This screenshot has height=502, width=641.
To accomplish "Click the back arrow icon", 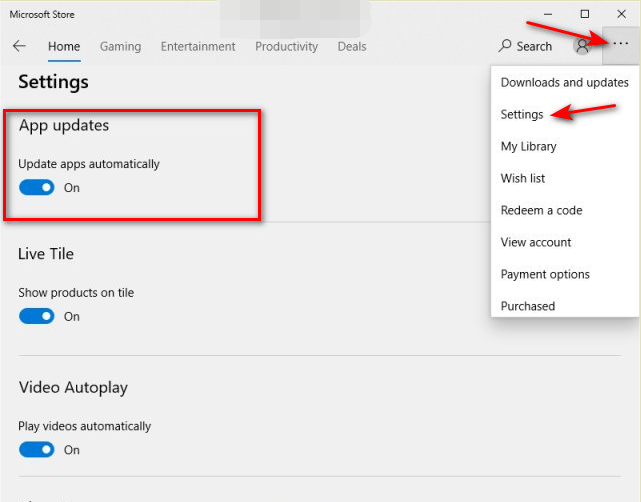I will pos(19,46).
